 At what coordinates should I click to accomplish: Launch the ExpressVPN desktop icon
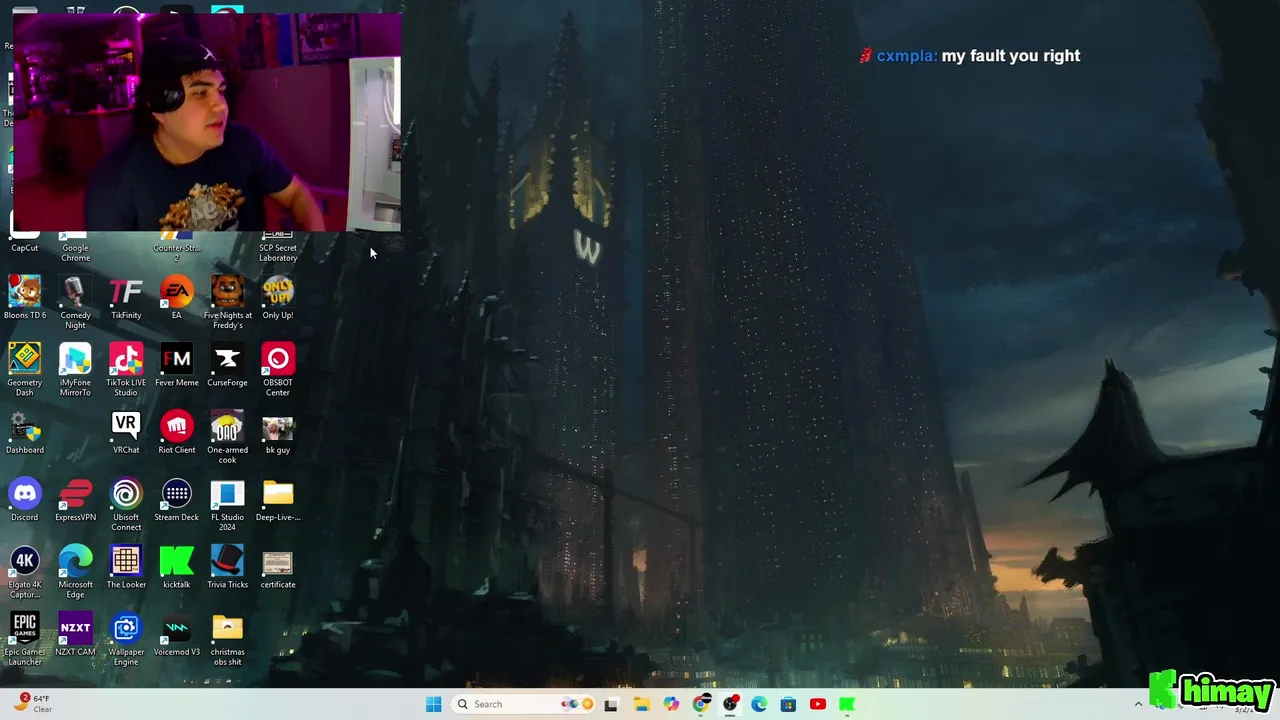coord(75,500)
